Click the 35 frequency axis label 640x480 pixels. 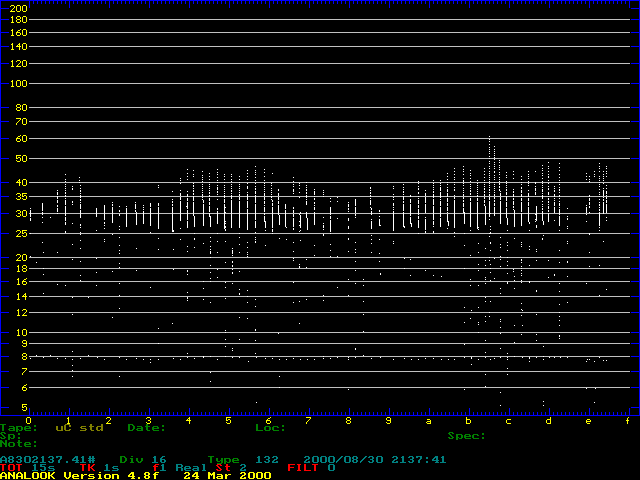coord(21,197)
